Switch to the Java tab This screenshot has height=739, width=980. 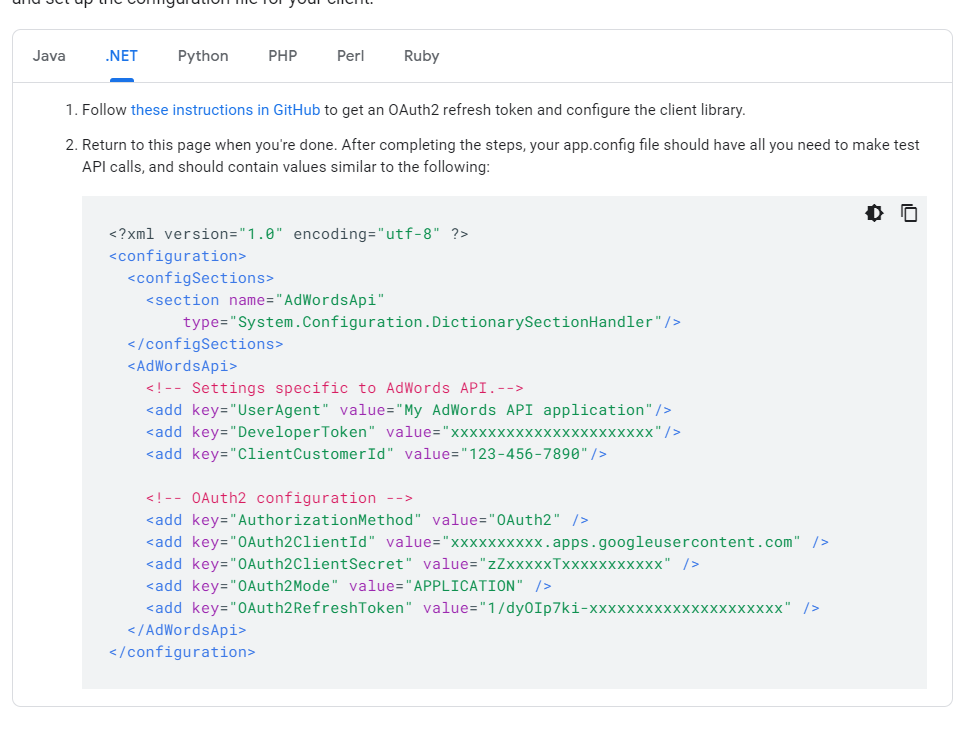tap(49, 56)
